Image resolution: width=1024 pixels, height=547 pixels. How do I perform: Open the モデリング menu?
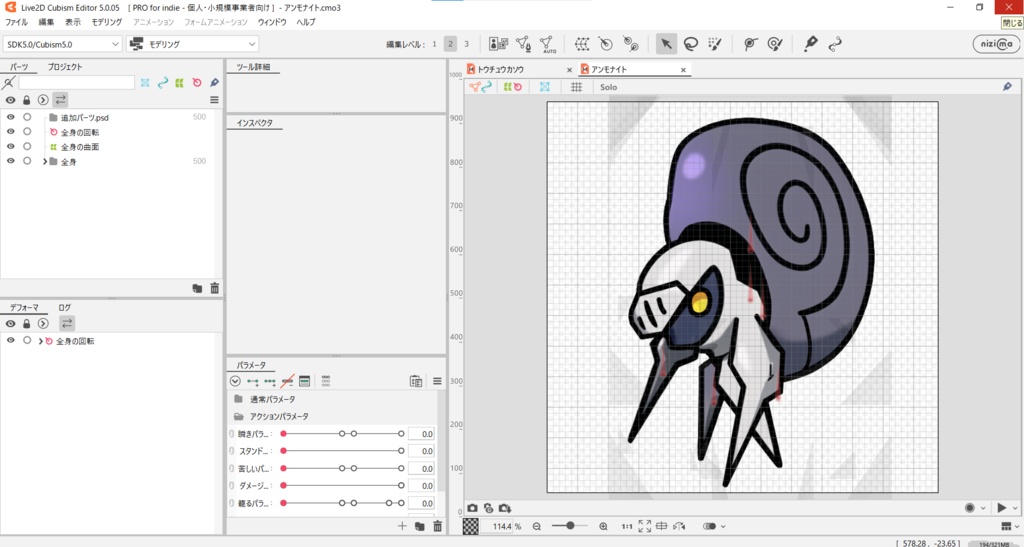coord(106,22)
